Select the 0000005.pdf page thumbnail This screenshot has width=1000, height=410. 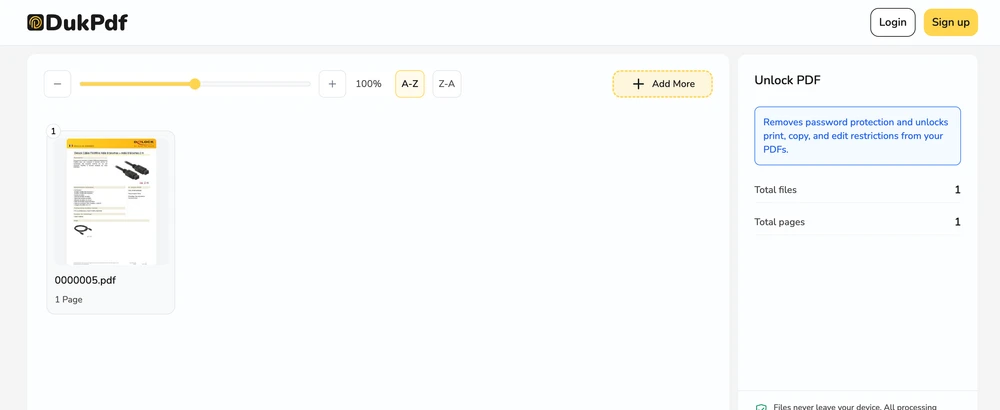pyautogui.click(x=111, y=201)
